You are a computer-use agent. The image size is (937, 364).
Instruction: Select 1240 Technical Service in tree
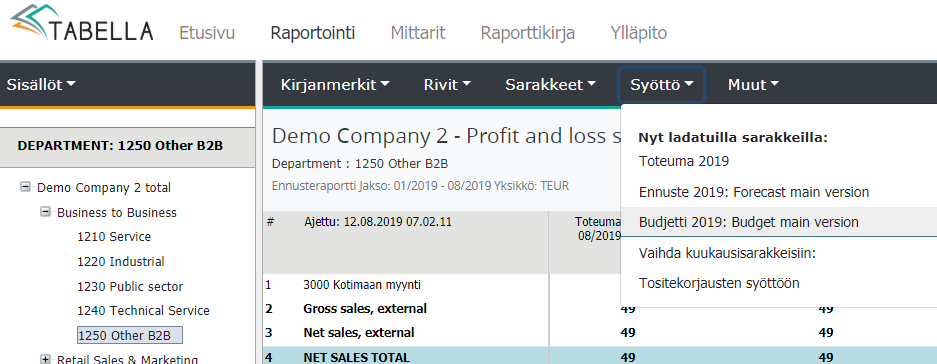[x=143, y=311]
